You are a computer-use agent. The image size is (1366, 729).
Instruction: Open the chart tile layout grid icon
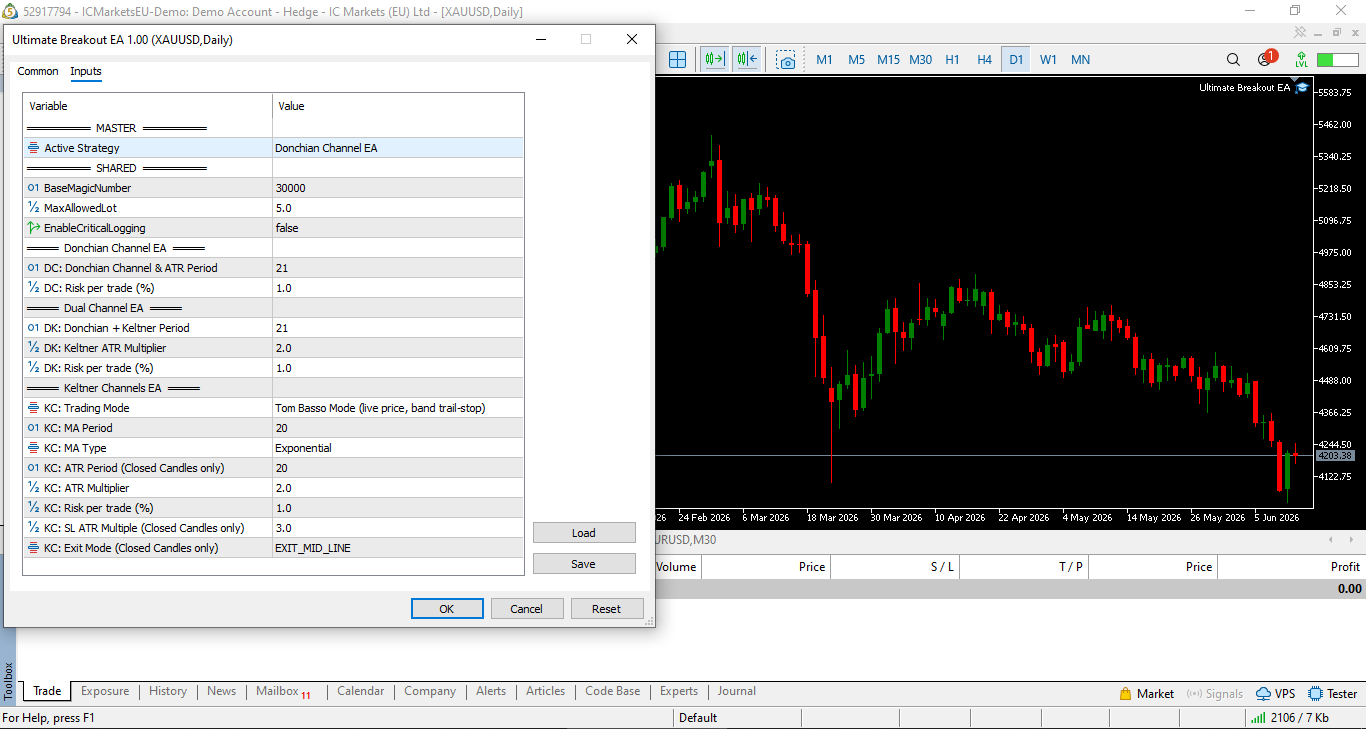coord(677,60)
